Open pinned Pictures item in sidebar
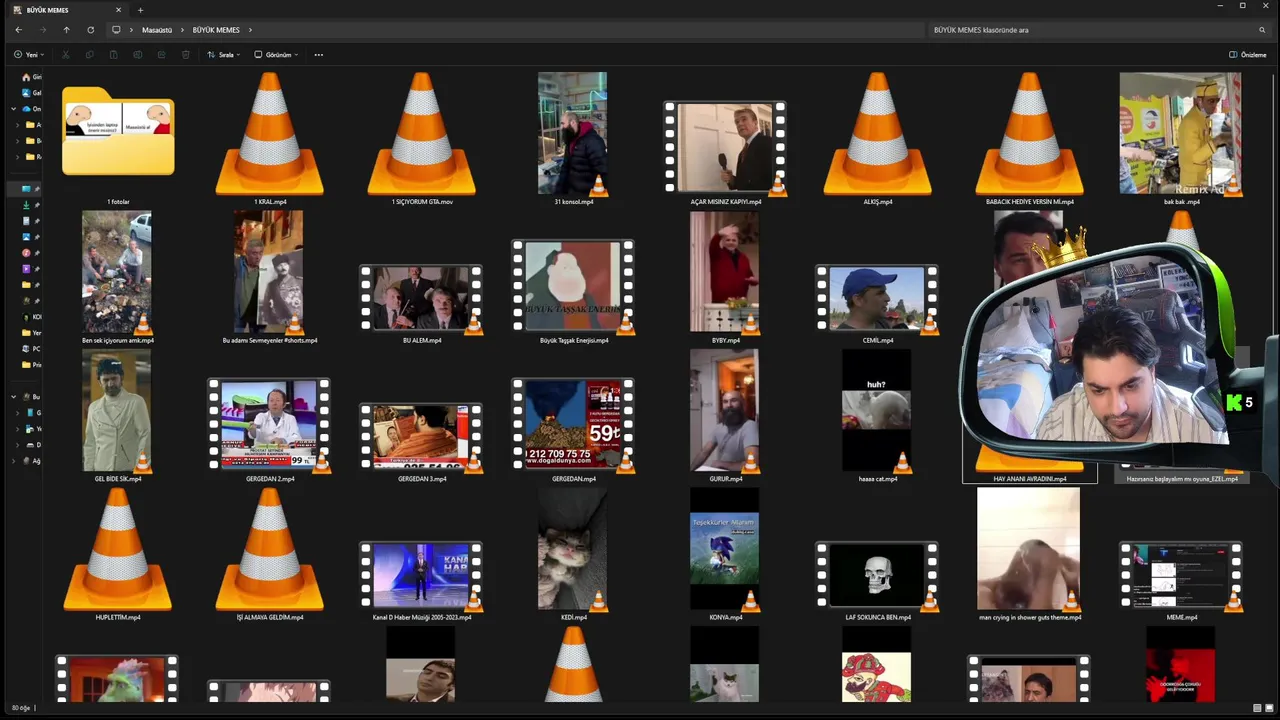The height and width of the screenshot is (720, 1280). [27, 237]
